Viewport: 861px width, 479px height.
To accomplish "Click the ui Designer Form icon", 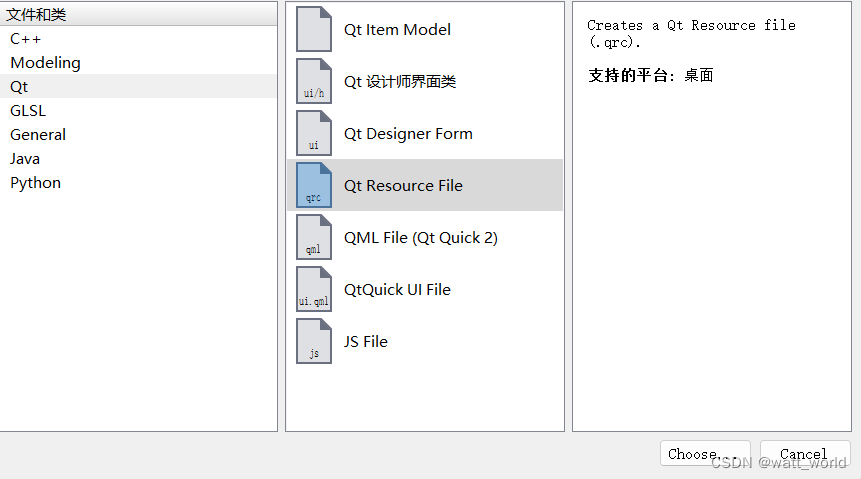I will tap(314, 133).
